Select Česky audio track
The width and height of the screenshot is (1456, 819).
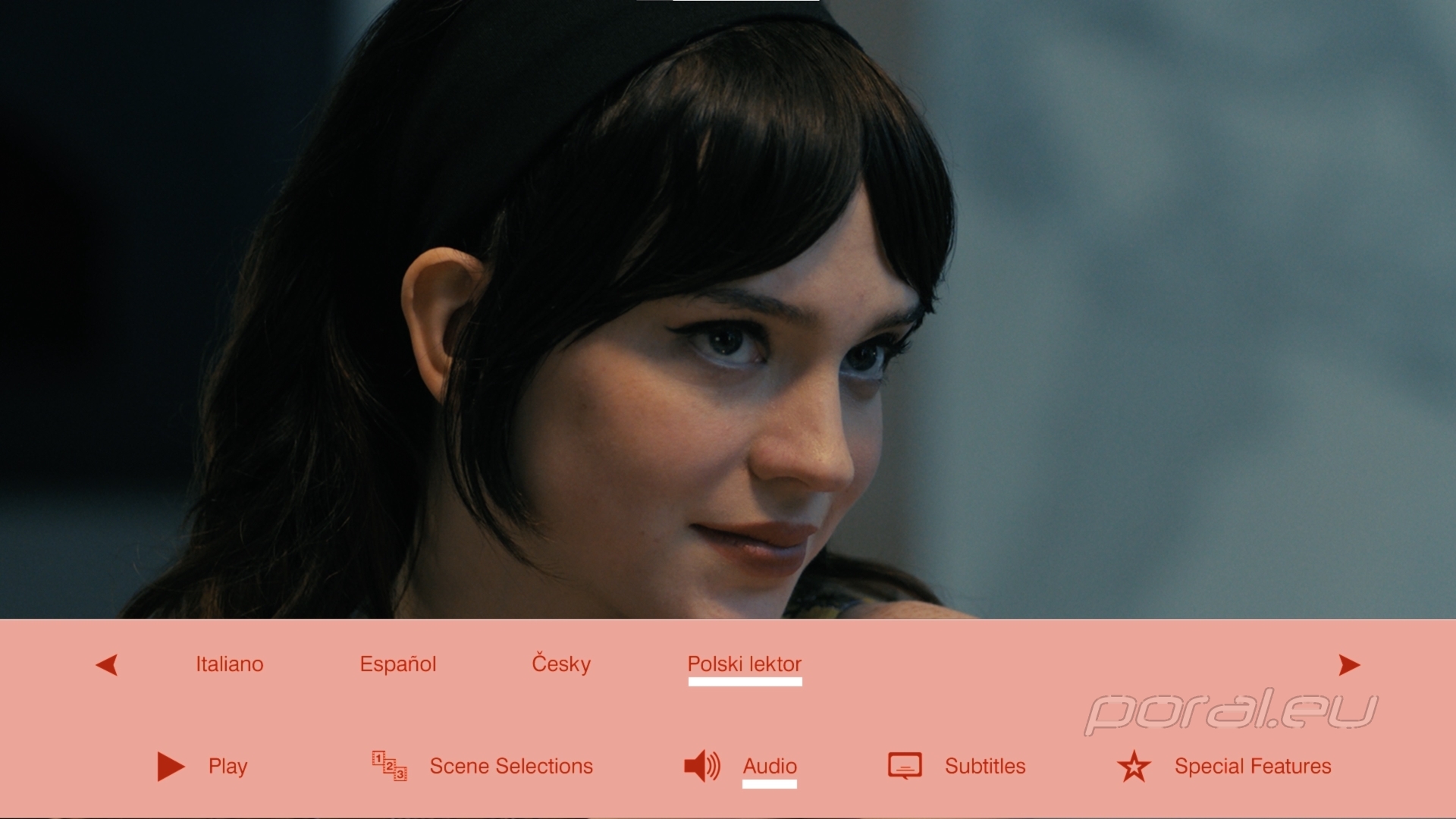561,664
